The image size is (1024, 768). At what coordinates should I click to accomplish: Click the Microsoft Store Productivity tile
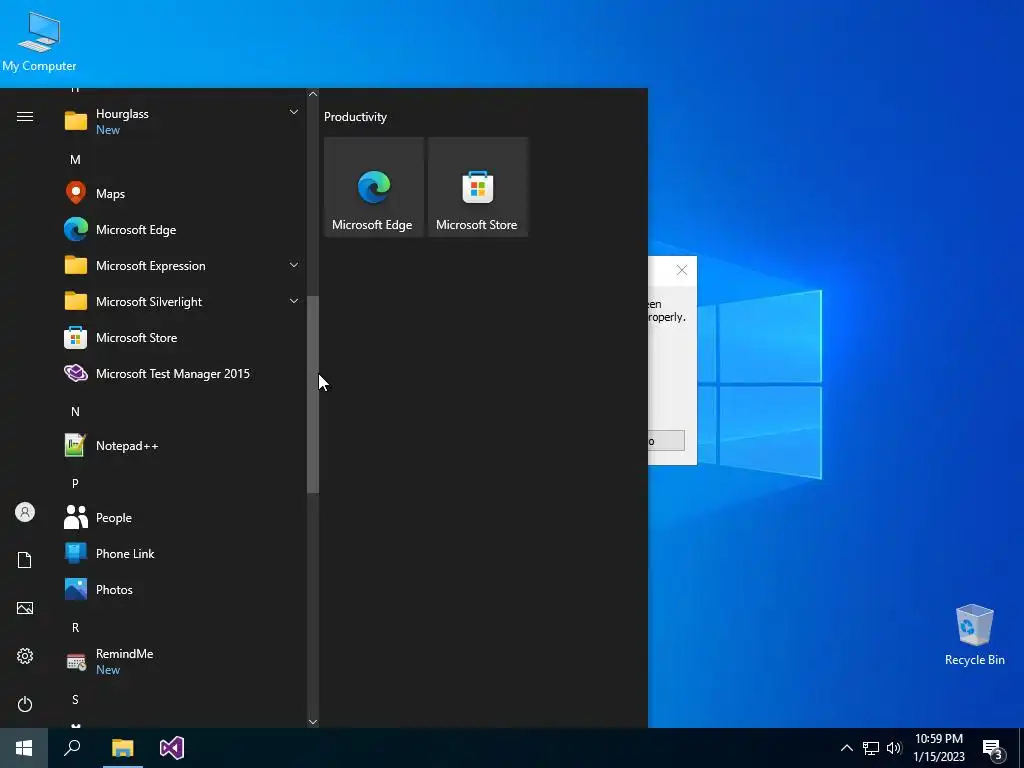coord(477,187)
